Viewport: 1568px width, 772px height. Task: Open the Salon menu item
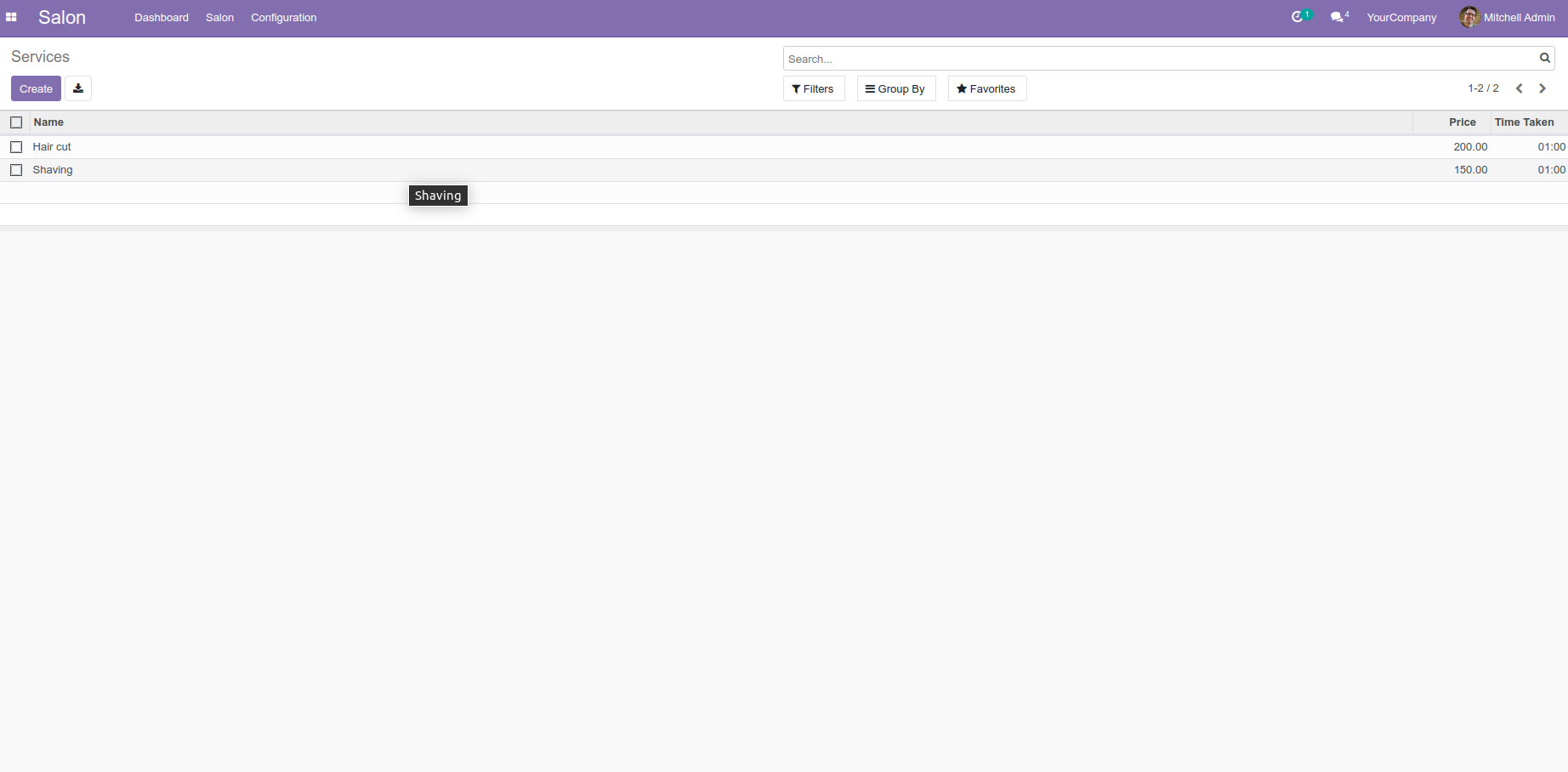coord(219,17)
